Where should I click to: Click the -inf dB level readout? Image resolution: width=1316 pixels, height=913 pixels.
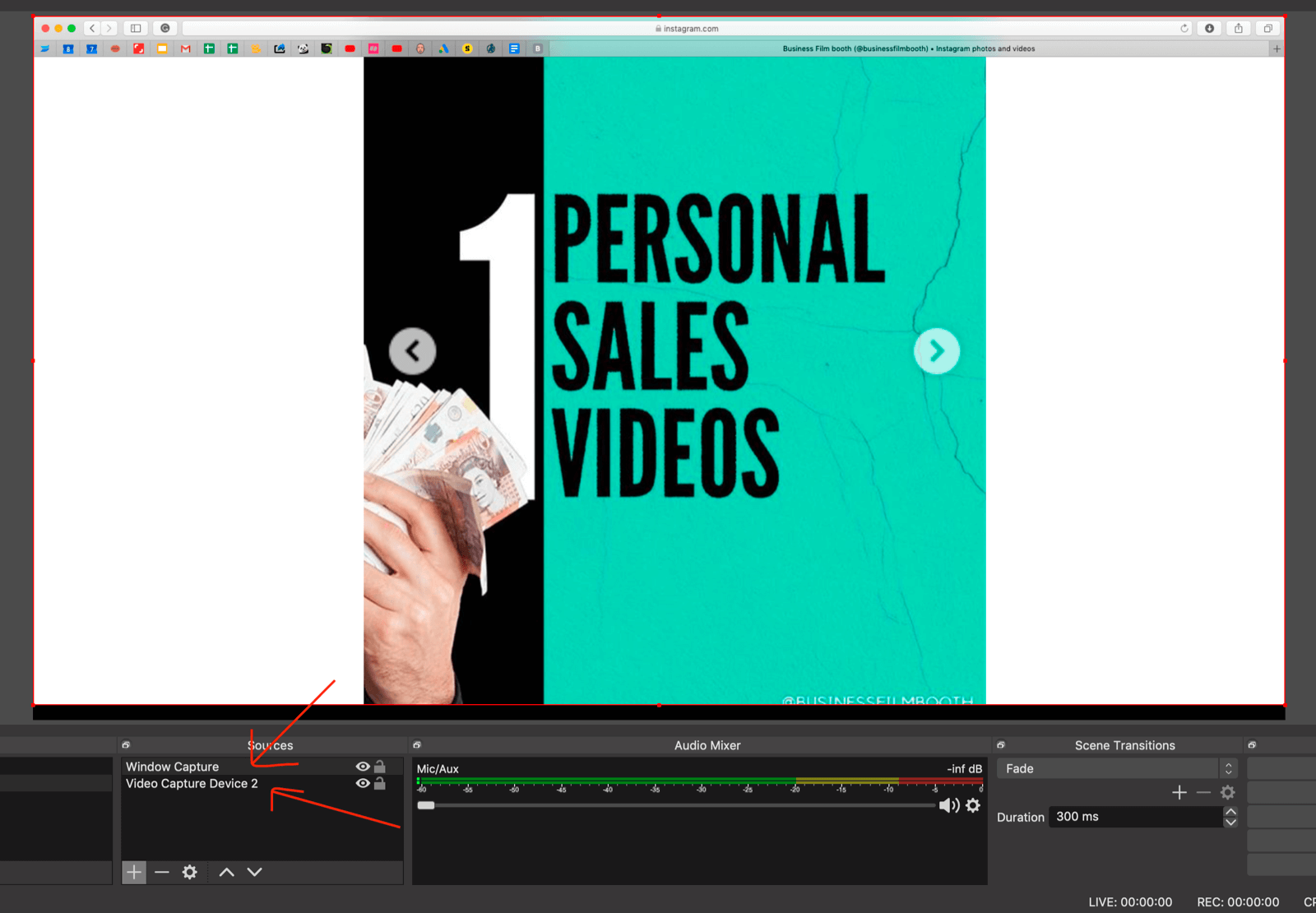pos(964,769)
